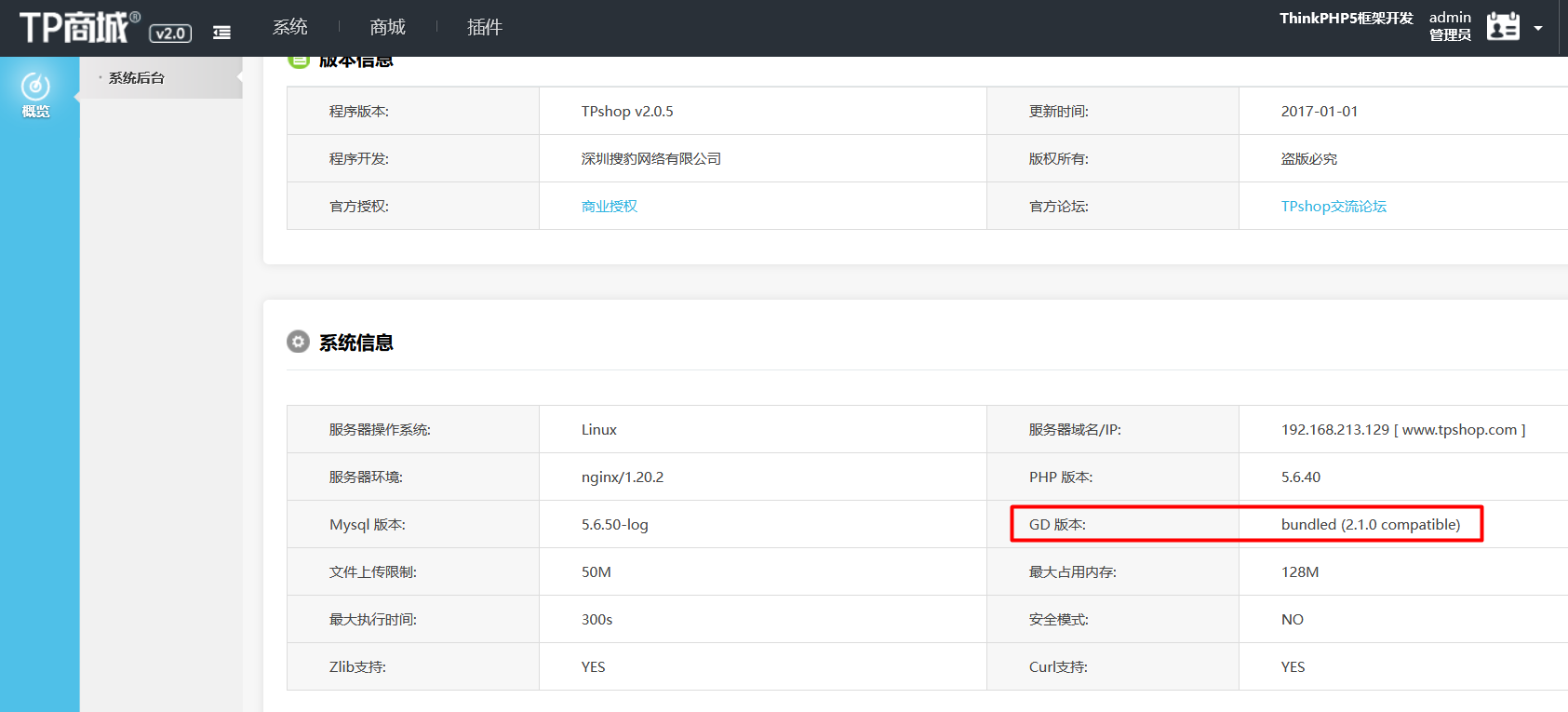Screen dimensions: 1568x712
Task: Click the v2.0 version badge
Action: [x=170, y=34]
